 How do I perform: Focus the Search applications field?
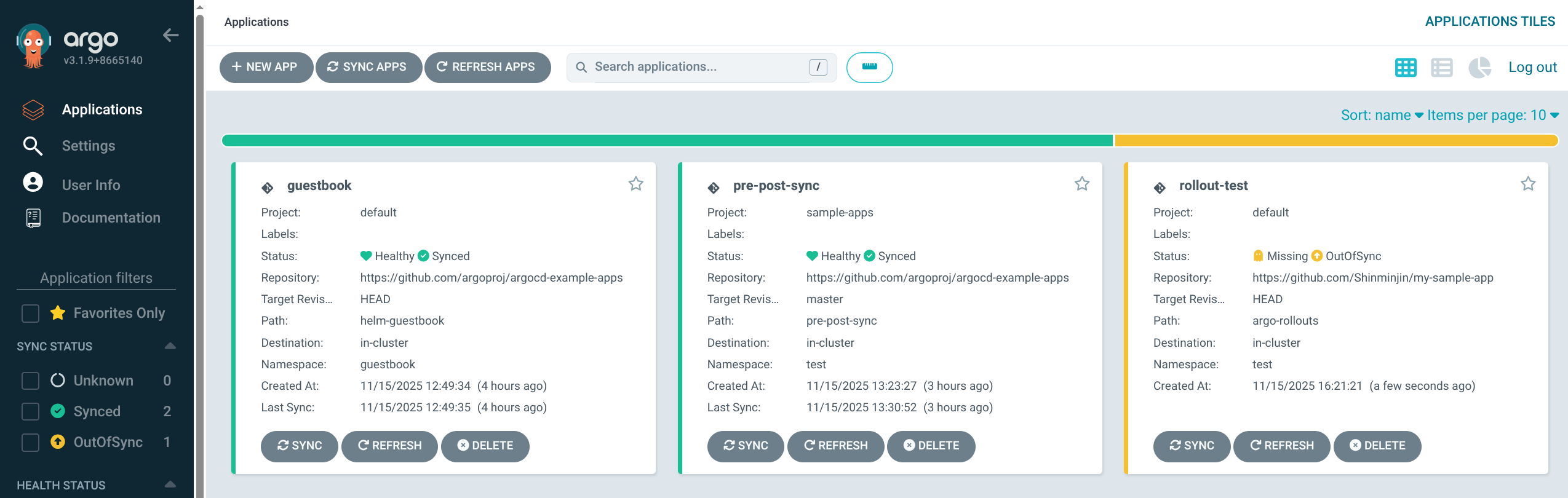(701, 67)
